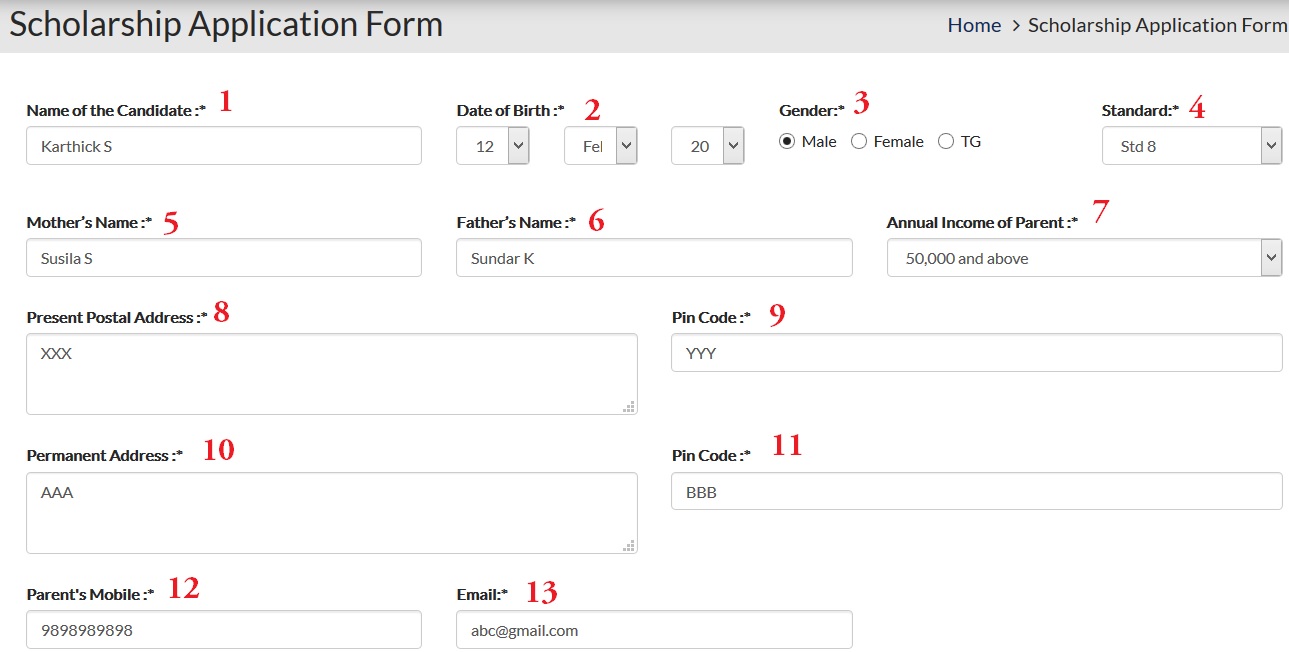Screen dimensions: 1289x652
Task: Choose the Female gender option
Action: pos(859,142)
